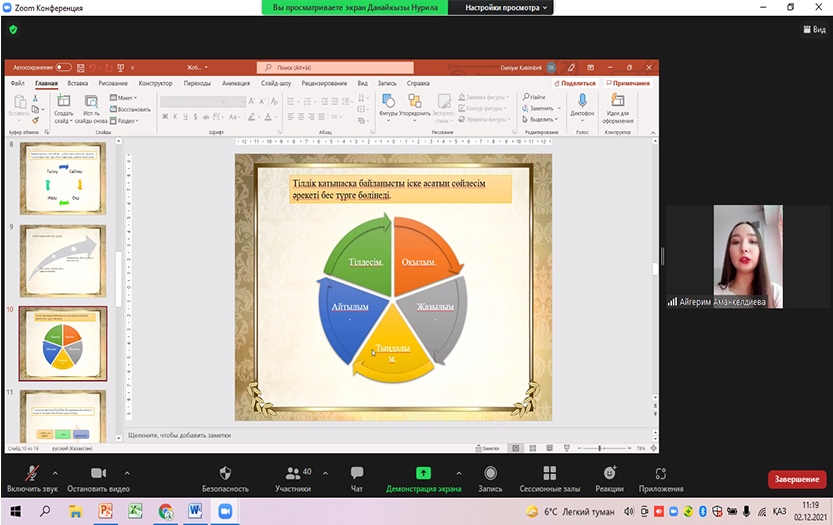Start recording with the Record icon
Screen dimensions: 833x525
coord(490,473)
